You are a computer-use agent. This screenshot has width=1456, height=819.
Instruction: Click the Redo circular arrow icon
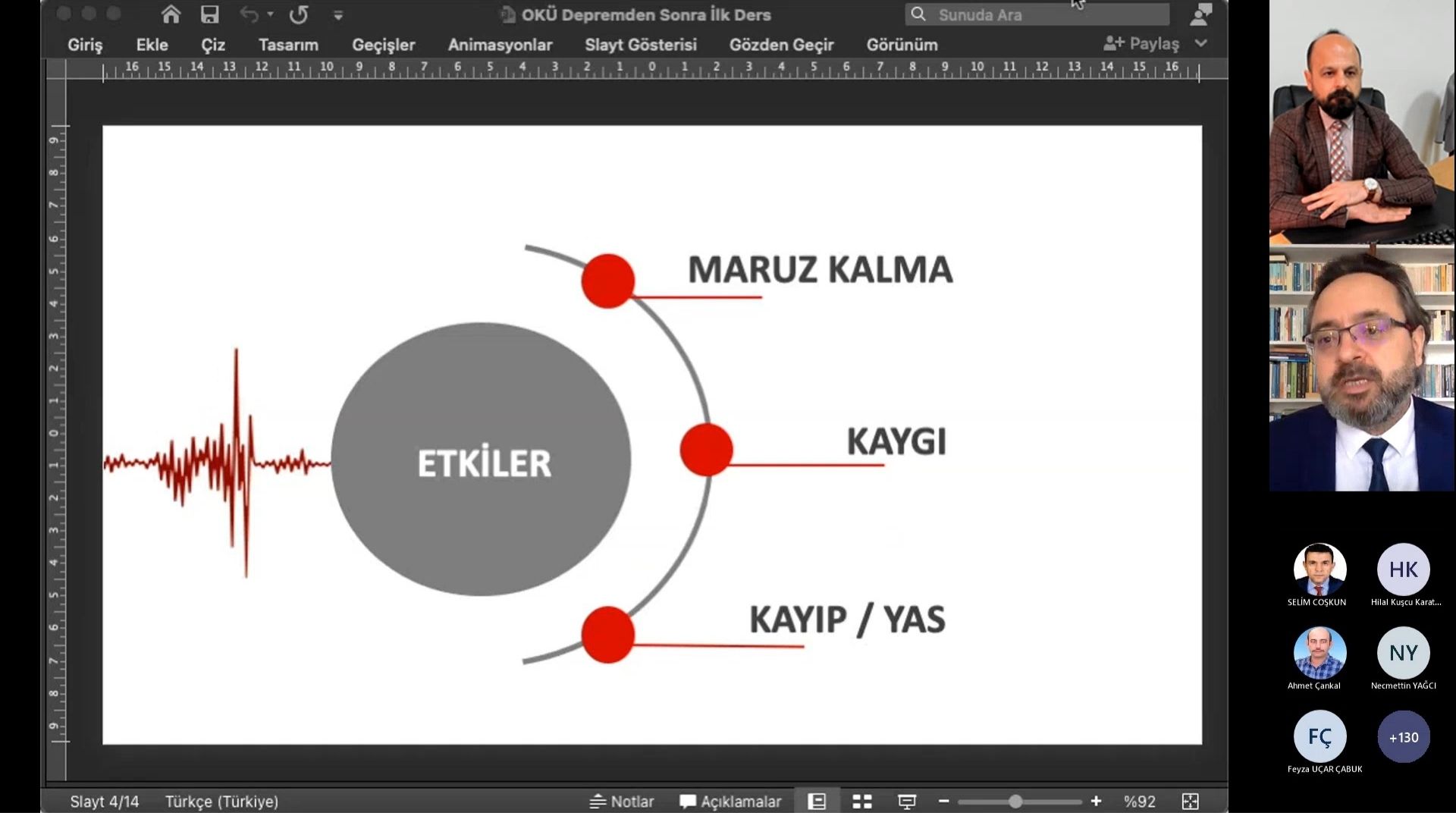point(299,14)
